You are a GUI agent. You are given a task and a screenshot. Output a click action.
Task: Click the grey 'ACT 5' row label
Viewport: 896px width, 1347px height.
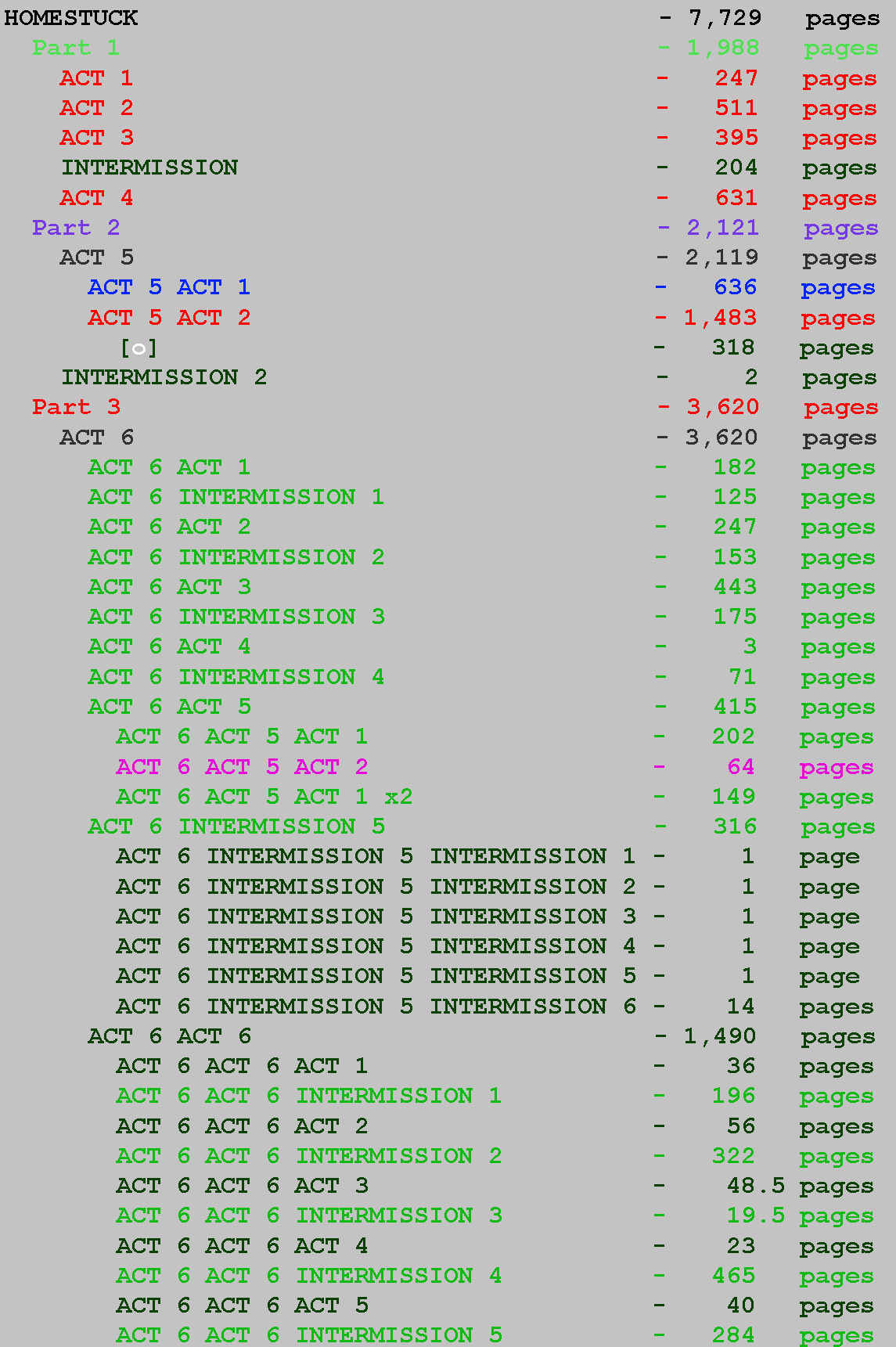(96, 258)
